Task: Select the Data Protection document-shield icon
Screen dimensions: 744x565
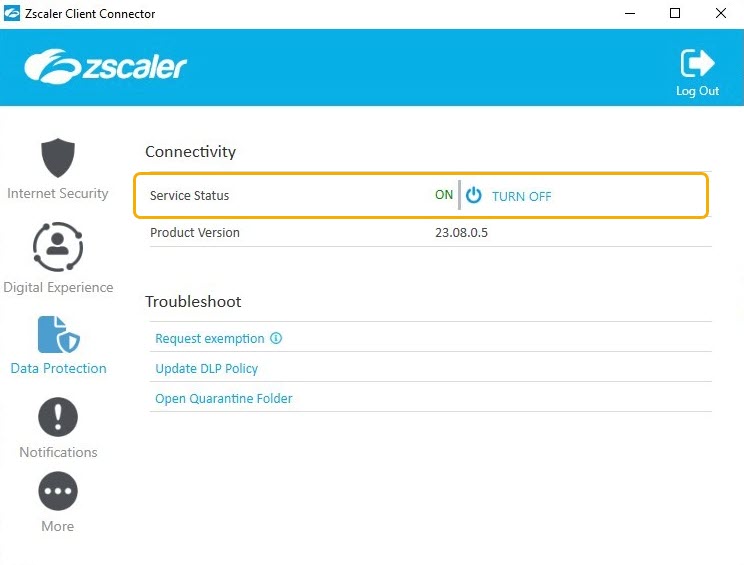Action: click(58, 334)
